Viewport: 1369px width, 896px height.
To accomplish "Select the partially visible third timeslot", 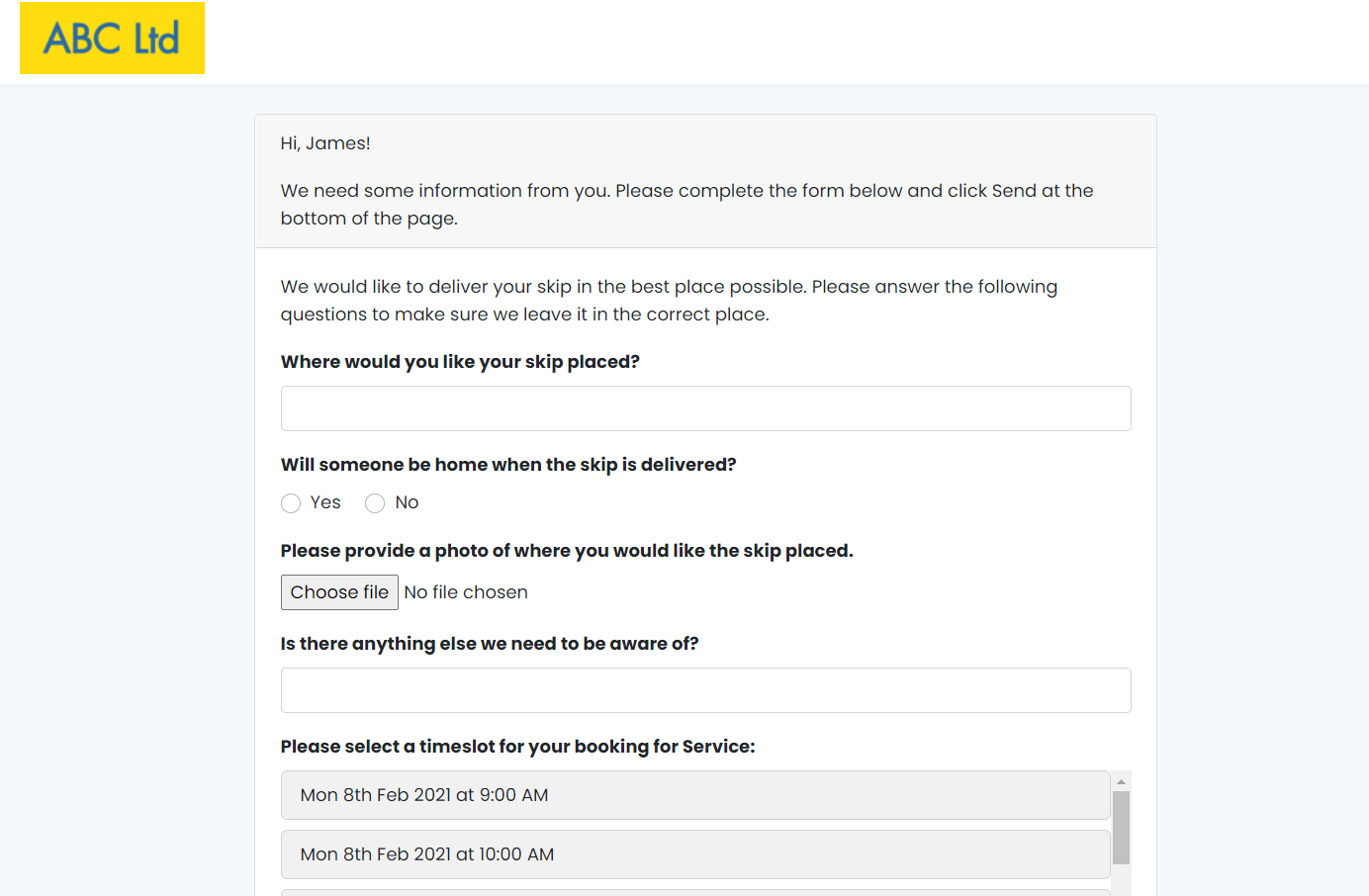I will coord(695,893).
